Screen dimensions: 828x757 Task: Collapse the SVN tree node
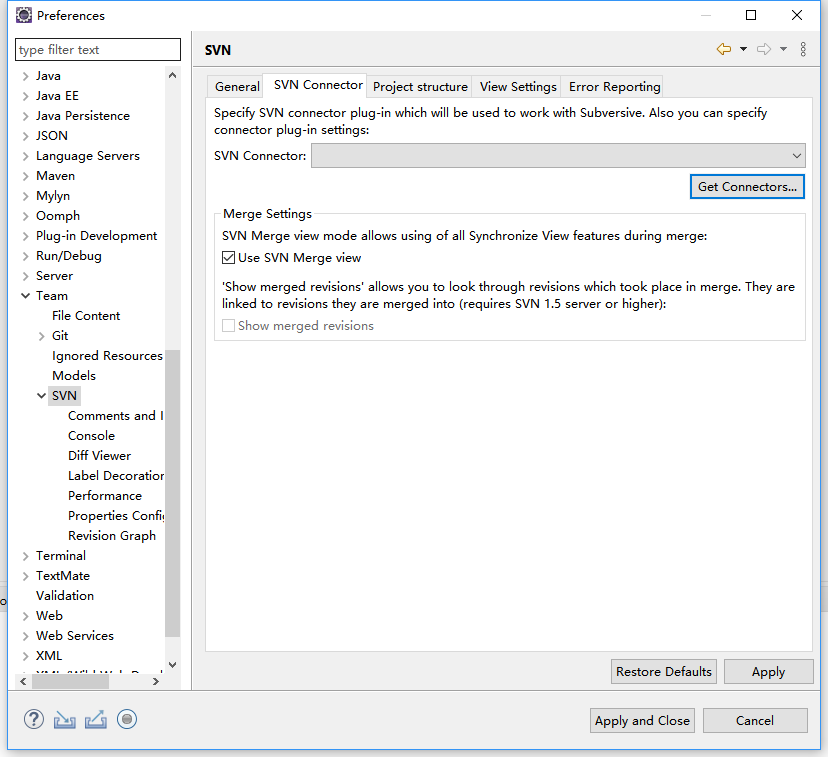[41, 396]
